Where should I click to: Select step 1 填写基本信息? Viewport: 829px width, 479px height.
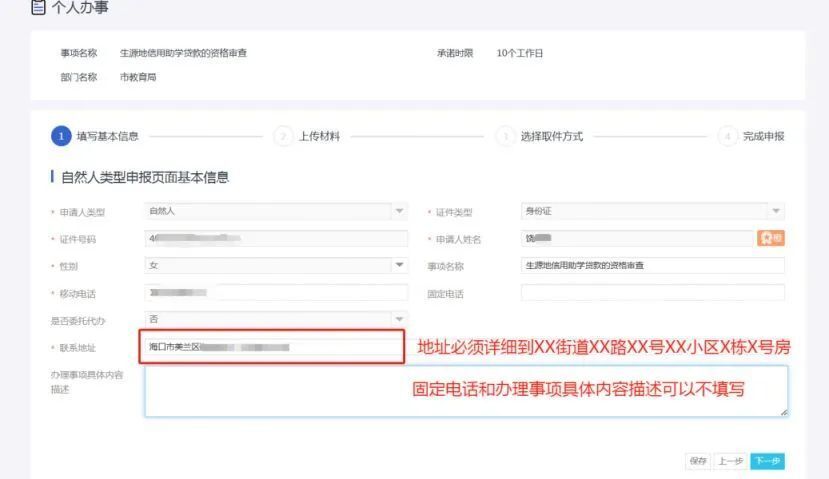coord(95,136)
